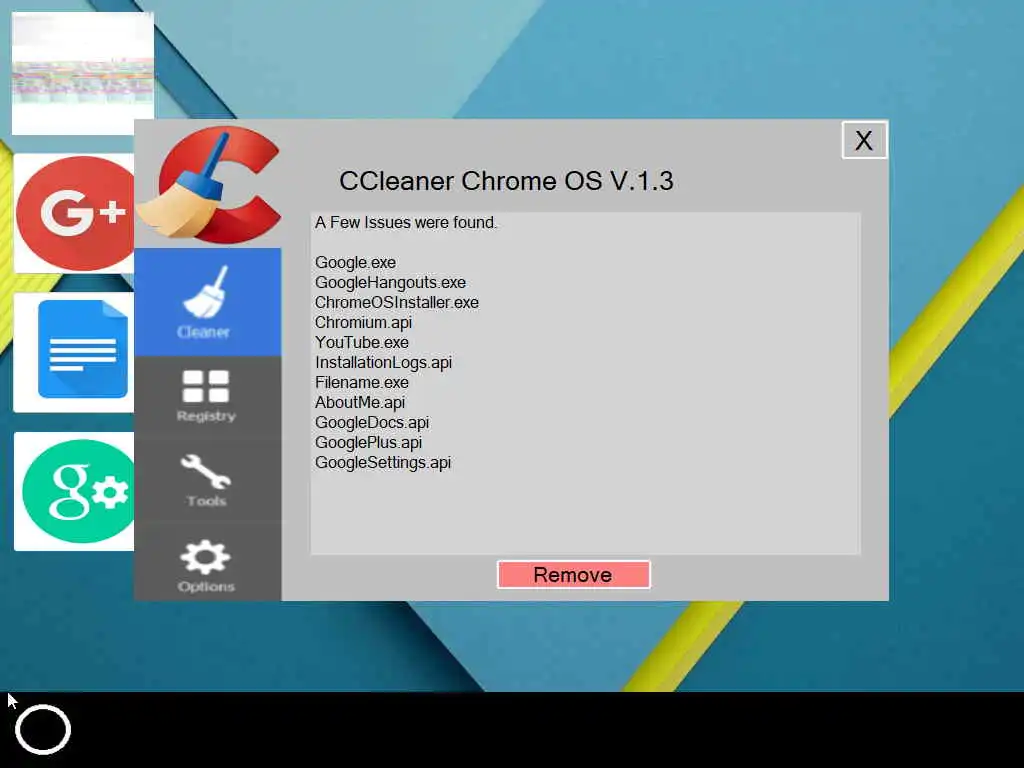Screen dimensions: 1024x768
Task: Select the Cleaner sidebar tab
Action: coord(208,302)
